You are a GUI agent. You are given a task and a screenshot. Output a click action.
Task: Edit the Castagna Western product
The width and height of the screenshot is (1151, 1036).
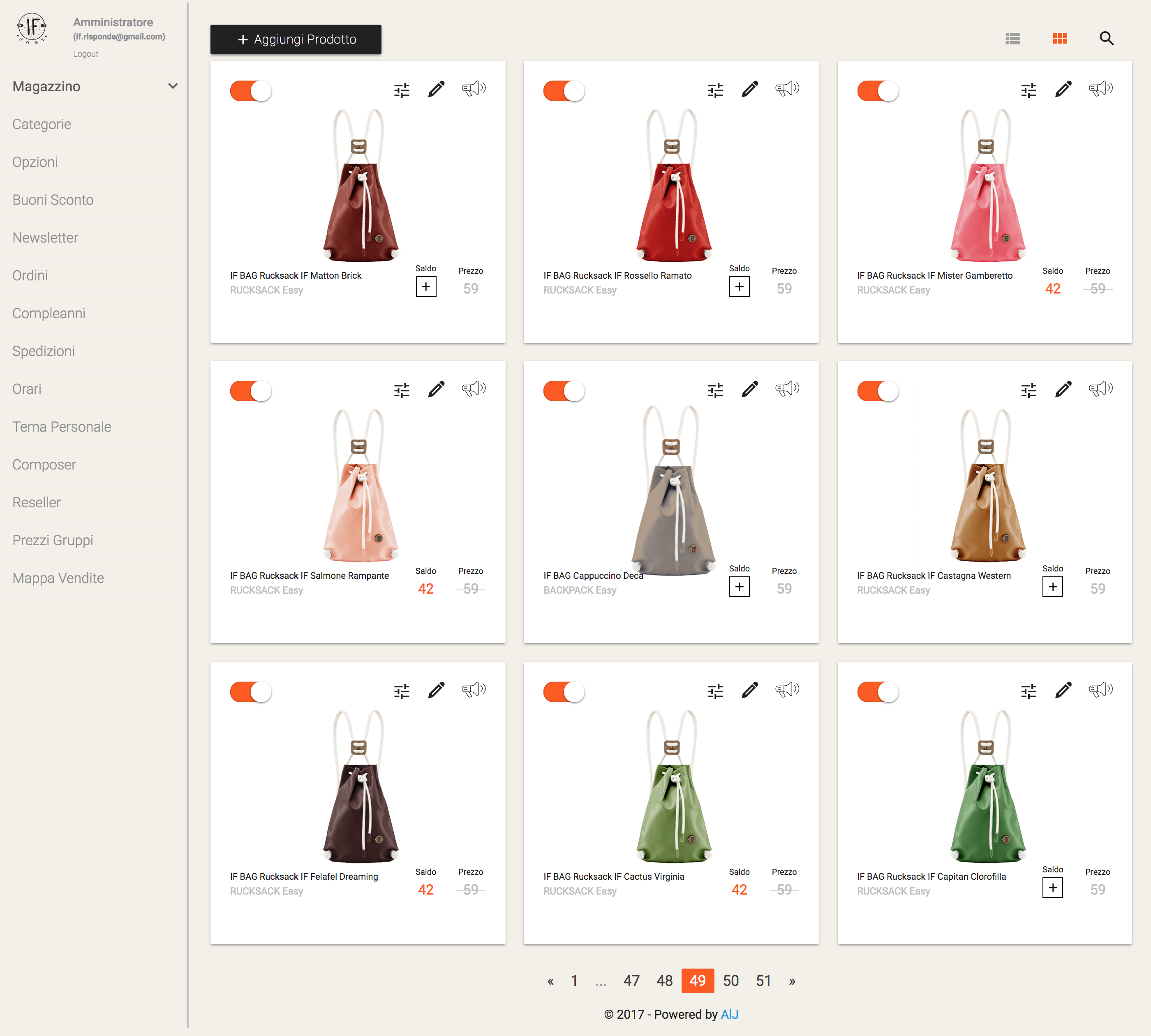point(1063,389)
